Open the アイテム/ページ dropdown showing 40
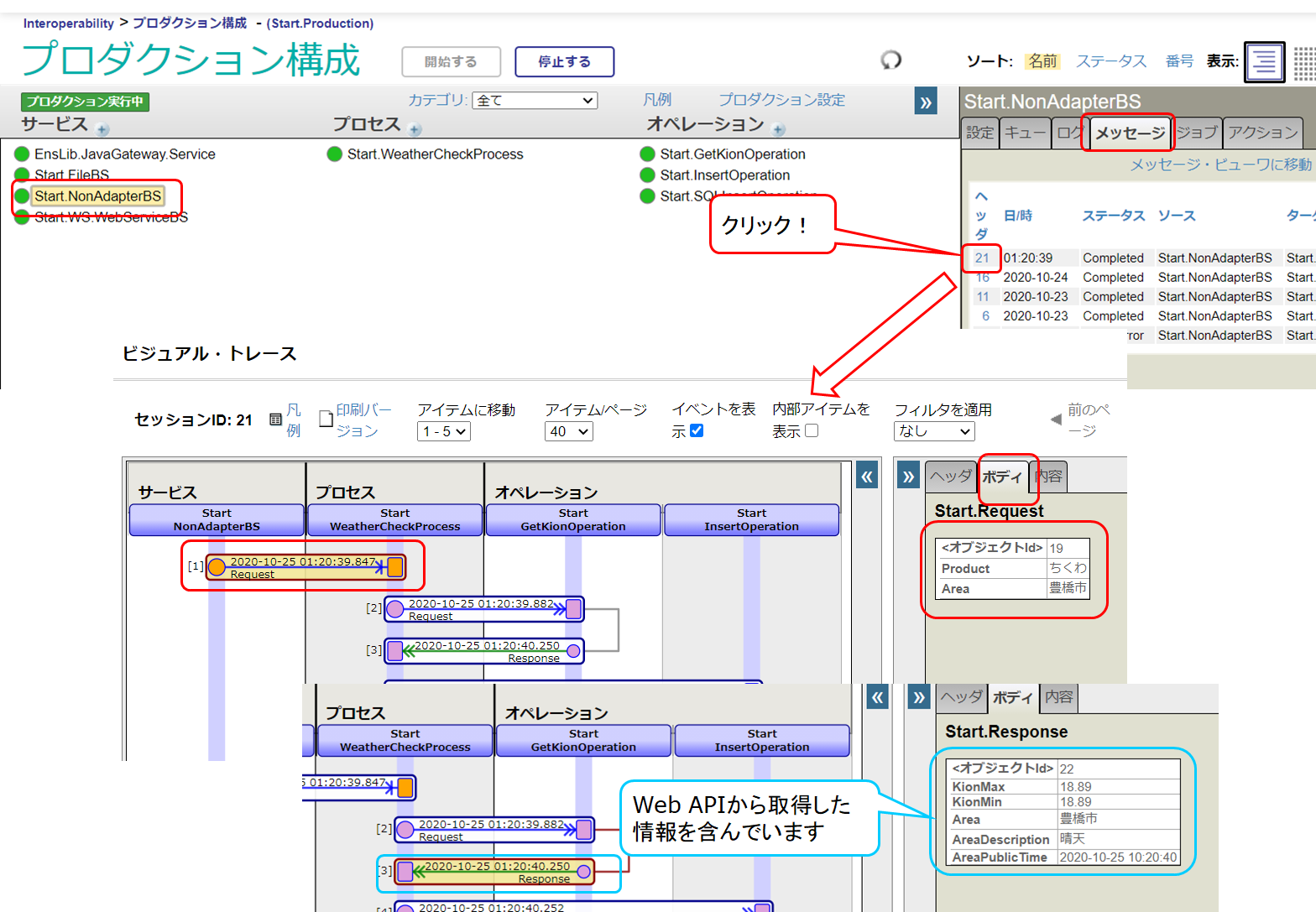Viewport: 1316px width, 912px height. click(569, 431)
